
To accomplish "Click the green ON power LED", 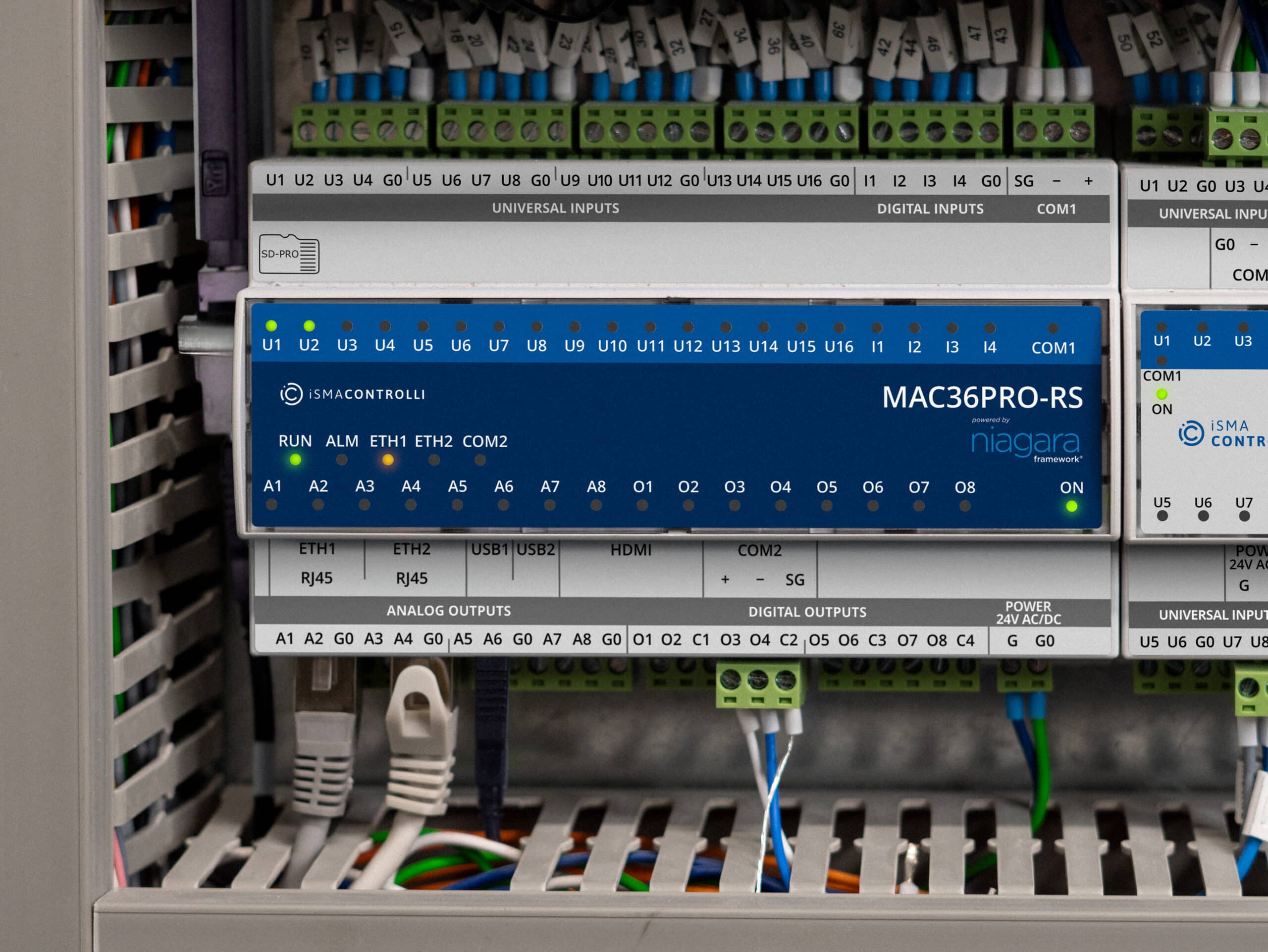I will (1071, 507).
